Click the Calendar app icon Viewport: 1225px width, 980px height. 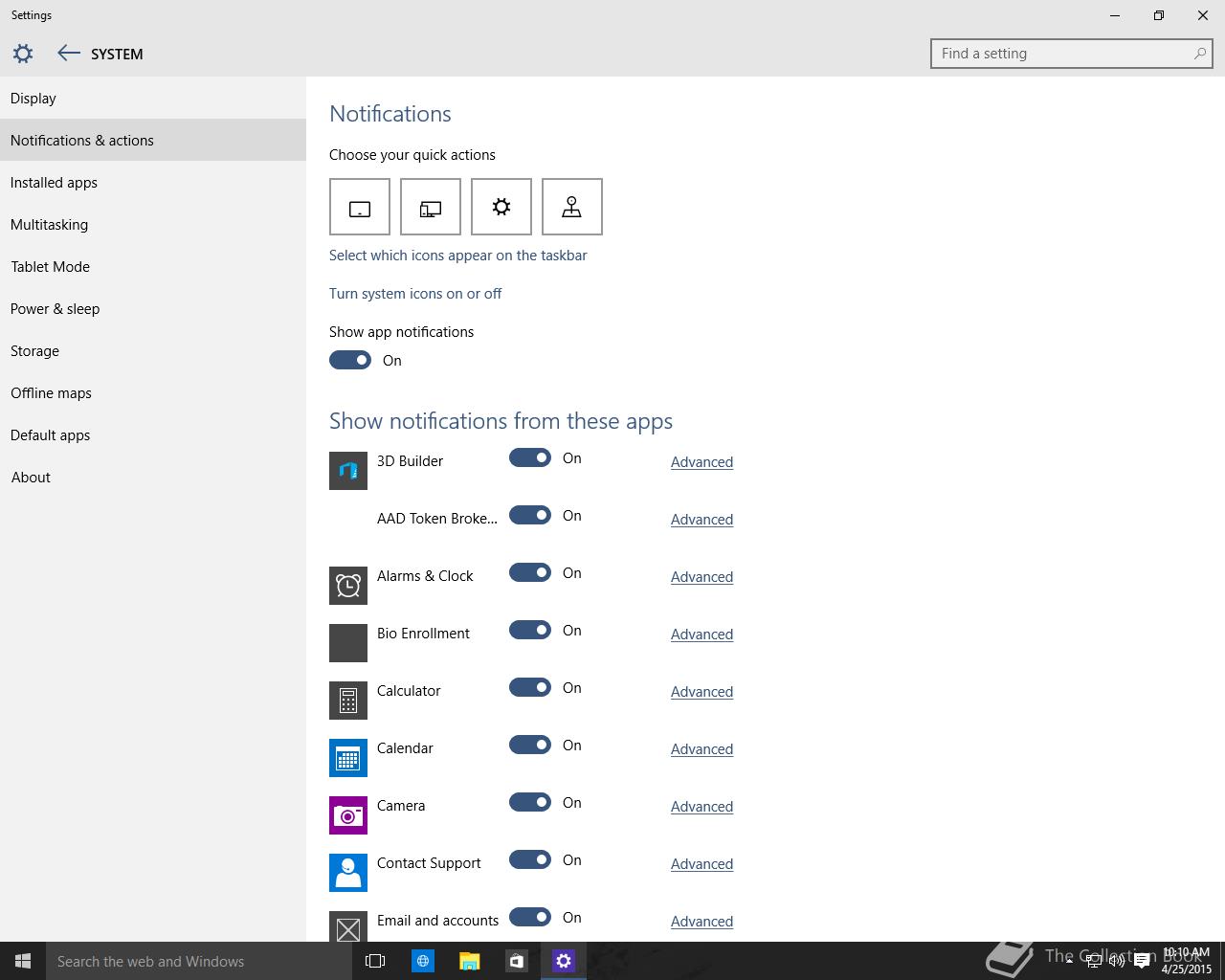pyautogui.click(x=348, y=758)
